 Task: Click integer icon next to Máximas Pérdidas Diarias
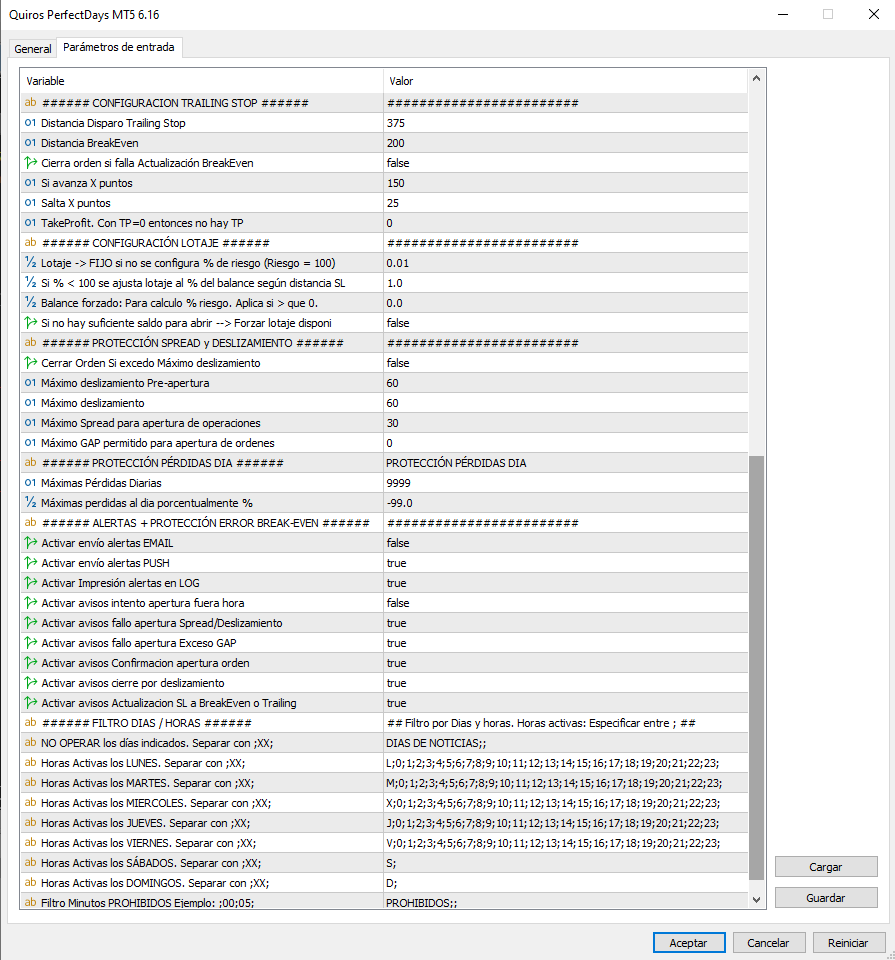coord(30,483)
